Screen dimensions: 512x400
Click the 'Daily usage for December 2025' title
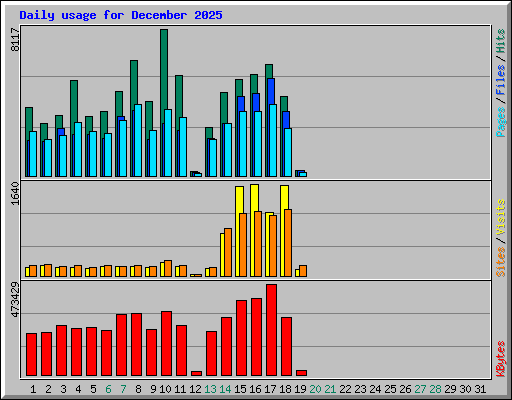tap(121, 15)
